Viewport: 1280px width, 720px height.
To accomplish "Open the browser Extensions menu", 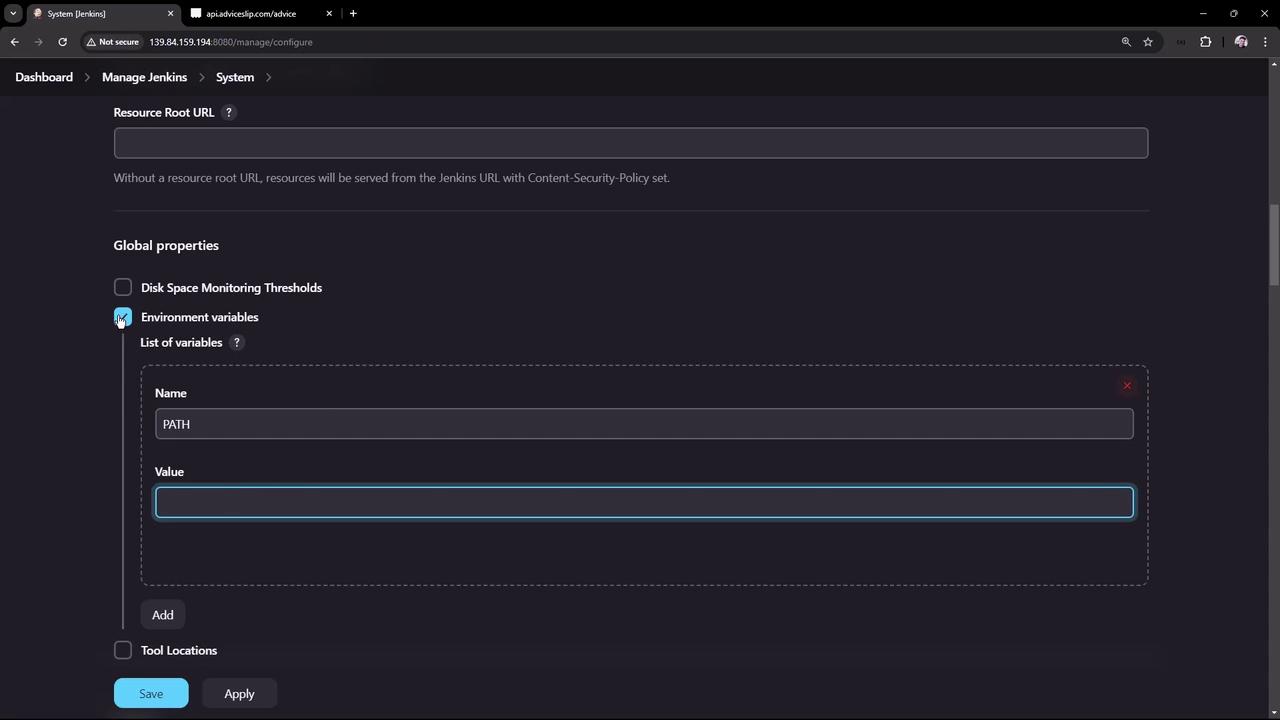I will tap(1205, 42).
